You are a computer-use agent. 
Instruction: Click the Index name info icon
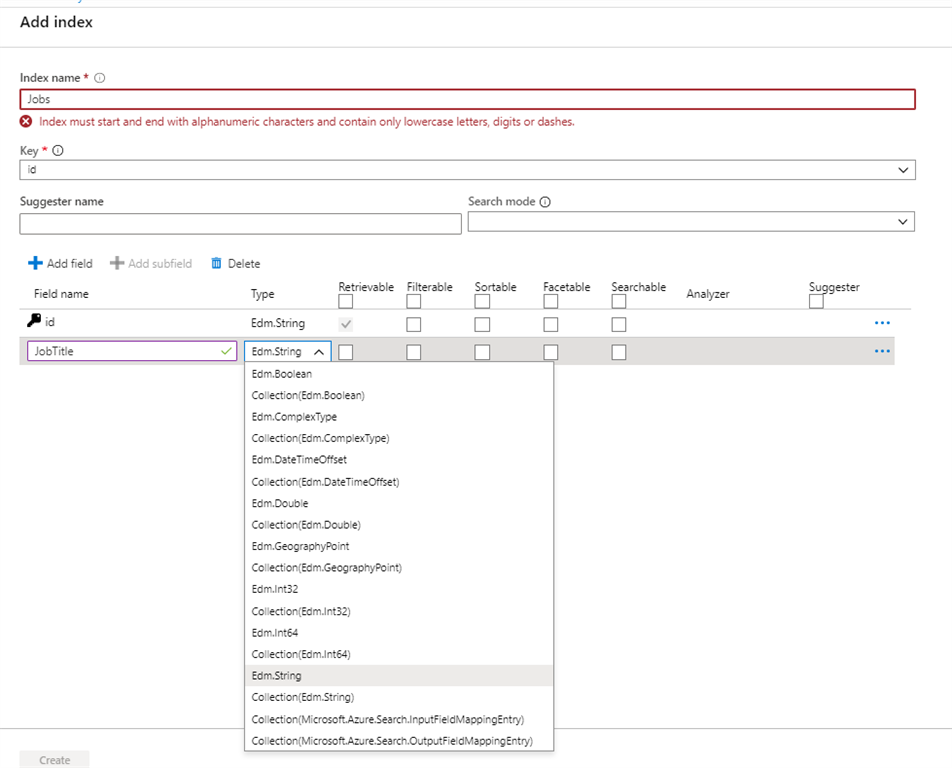coord(100,78)
